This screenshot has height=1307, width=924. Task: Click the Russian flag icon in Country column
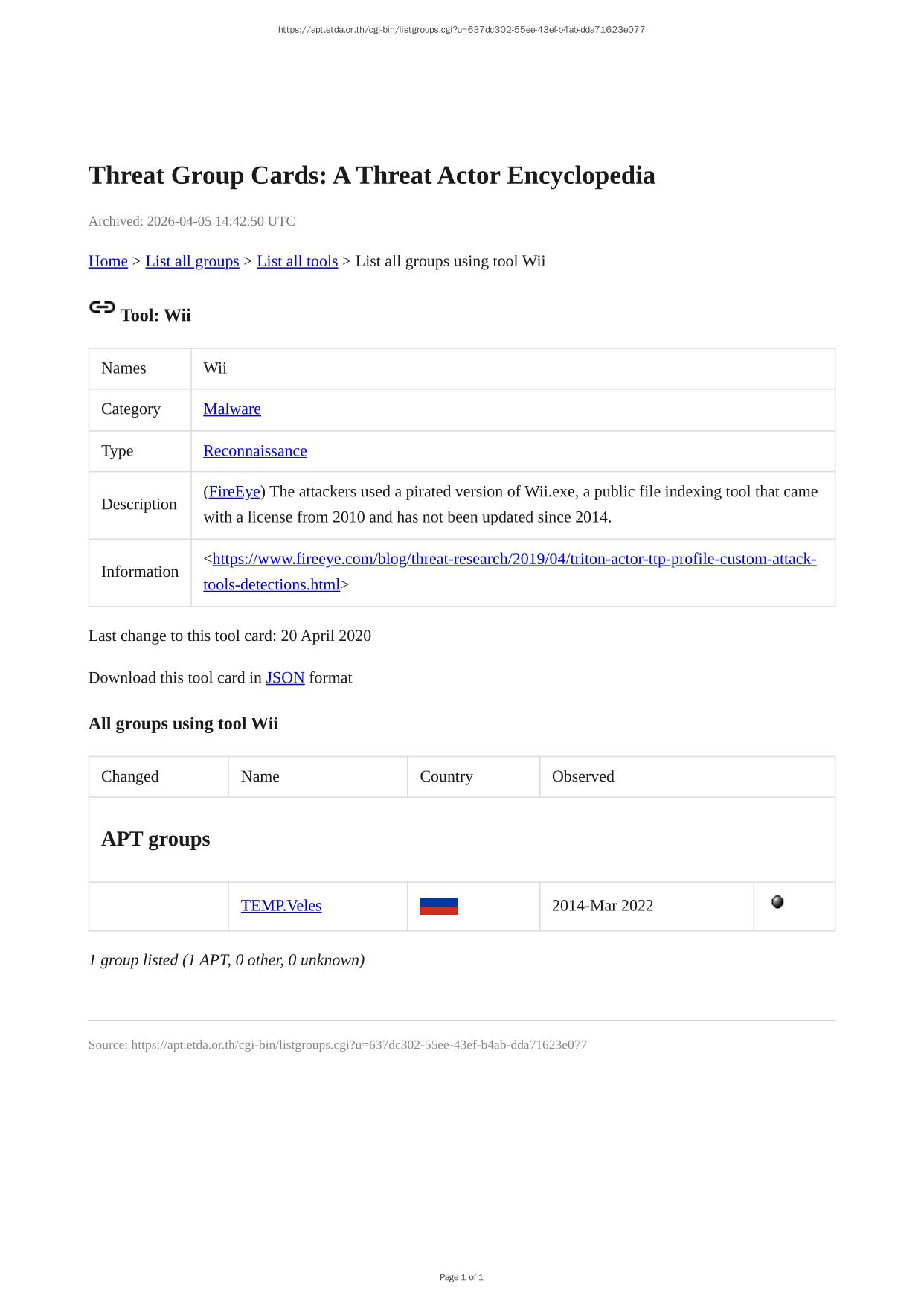(438, 906)
